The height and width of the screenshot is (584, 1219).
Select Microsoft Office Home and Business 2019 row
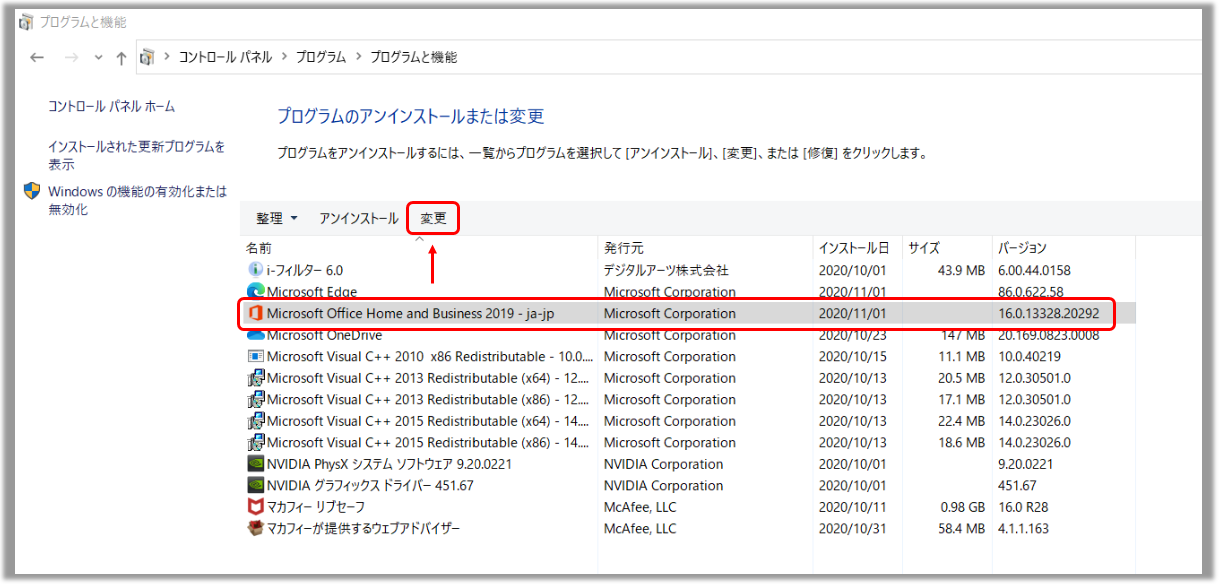click(x=690, y=314)
